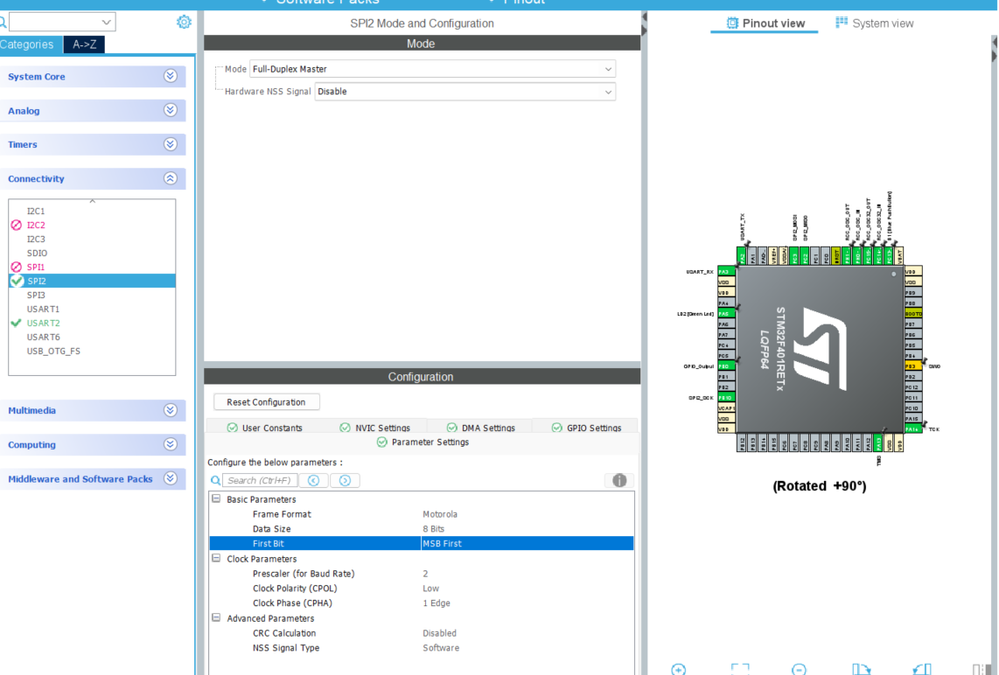This screenshot has height=675, width=999.
Task: Select pin PA5 labeled LD2 Green Led
Action: 726,314
